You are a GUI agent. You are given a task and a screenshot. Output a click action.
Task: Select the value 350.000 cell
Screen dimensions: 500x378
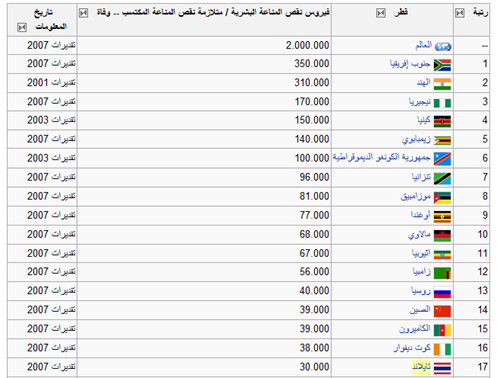pos(312,64)
